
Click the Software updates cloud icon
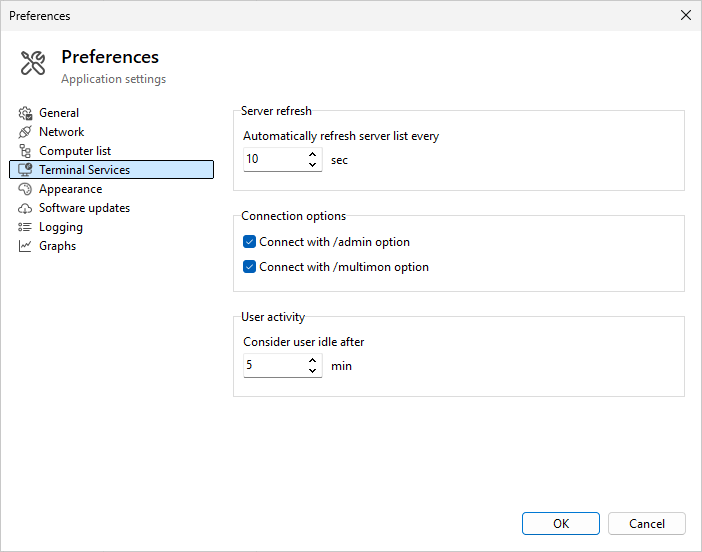point(26,208)
